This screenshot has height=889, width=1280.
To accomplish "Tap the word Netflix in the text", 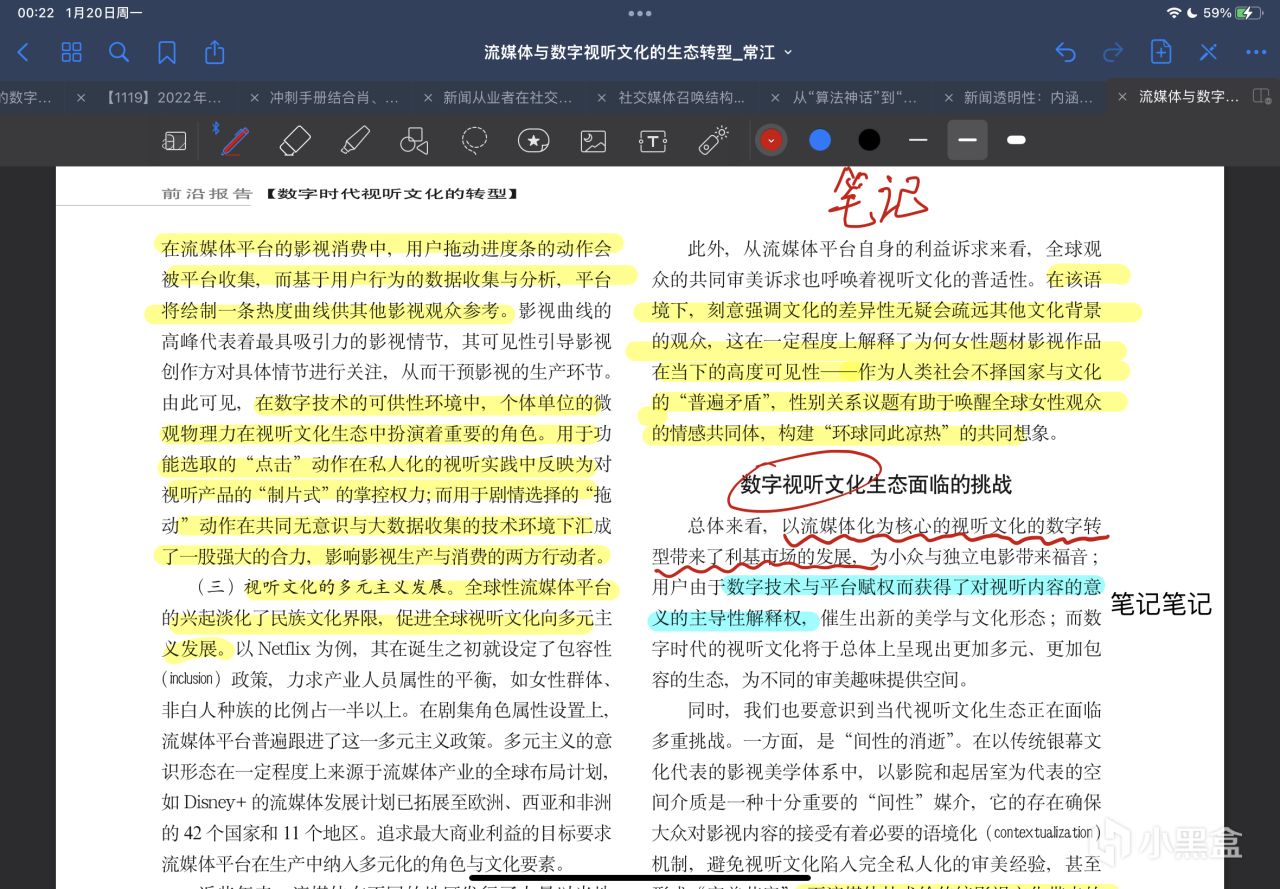I will coord(286,648).
